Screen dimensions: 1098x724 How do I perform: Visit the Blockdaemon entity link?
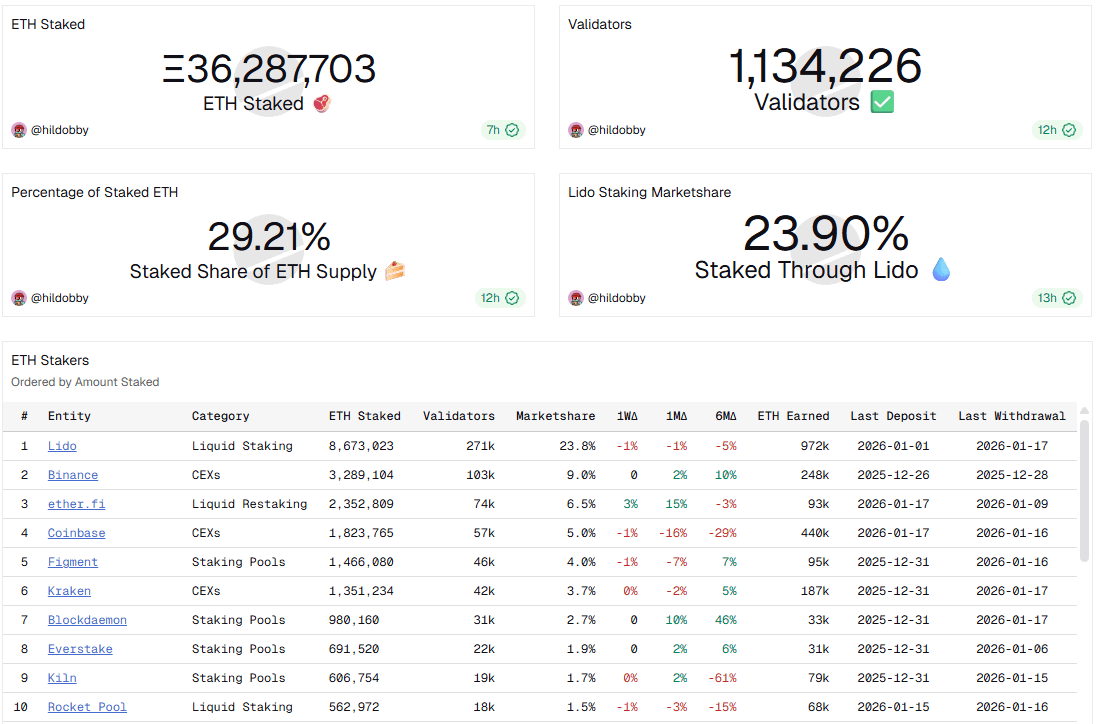click(87, 620)
